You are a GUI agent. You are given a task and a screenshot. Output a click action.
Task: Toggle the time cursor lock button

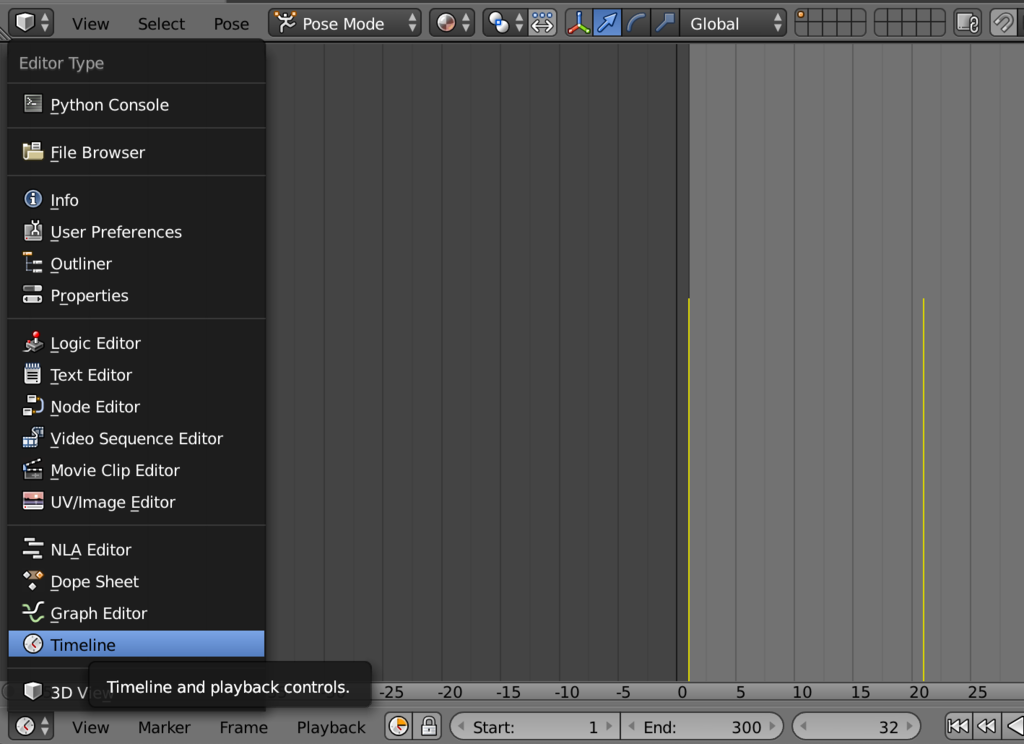[x=428, y=726]
